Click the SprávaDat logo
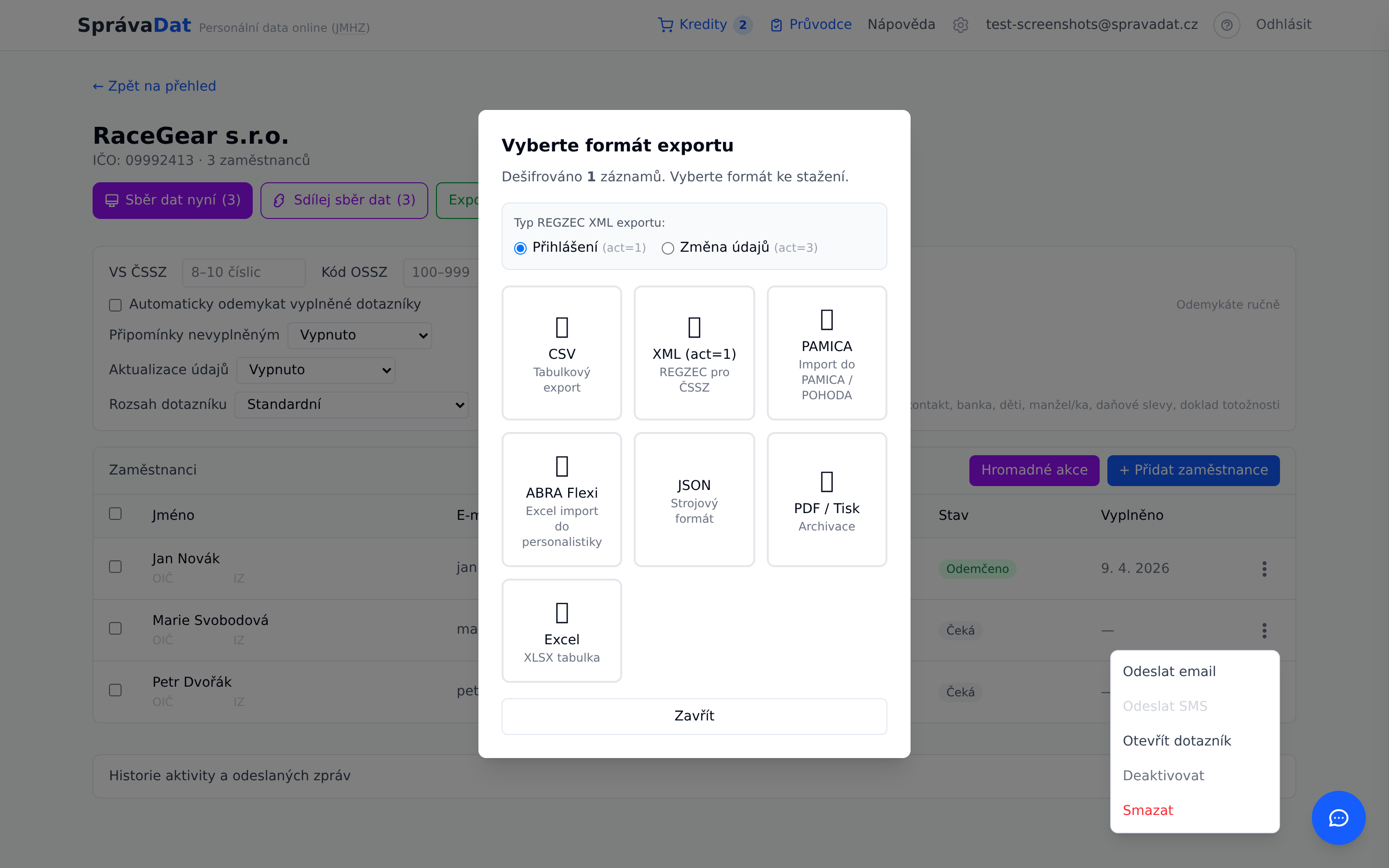Screen dimensions: 1389x868 134,25
